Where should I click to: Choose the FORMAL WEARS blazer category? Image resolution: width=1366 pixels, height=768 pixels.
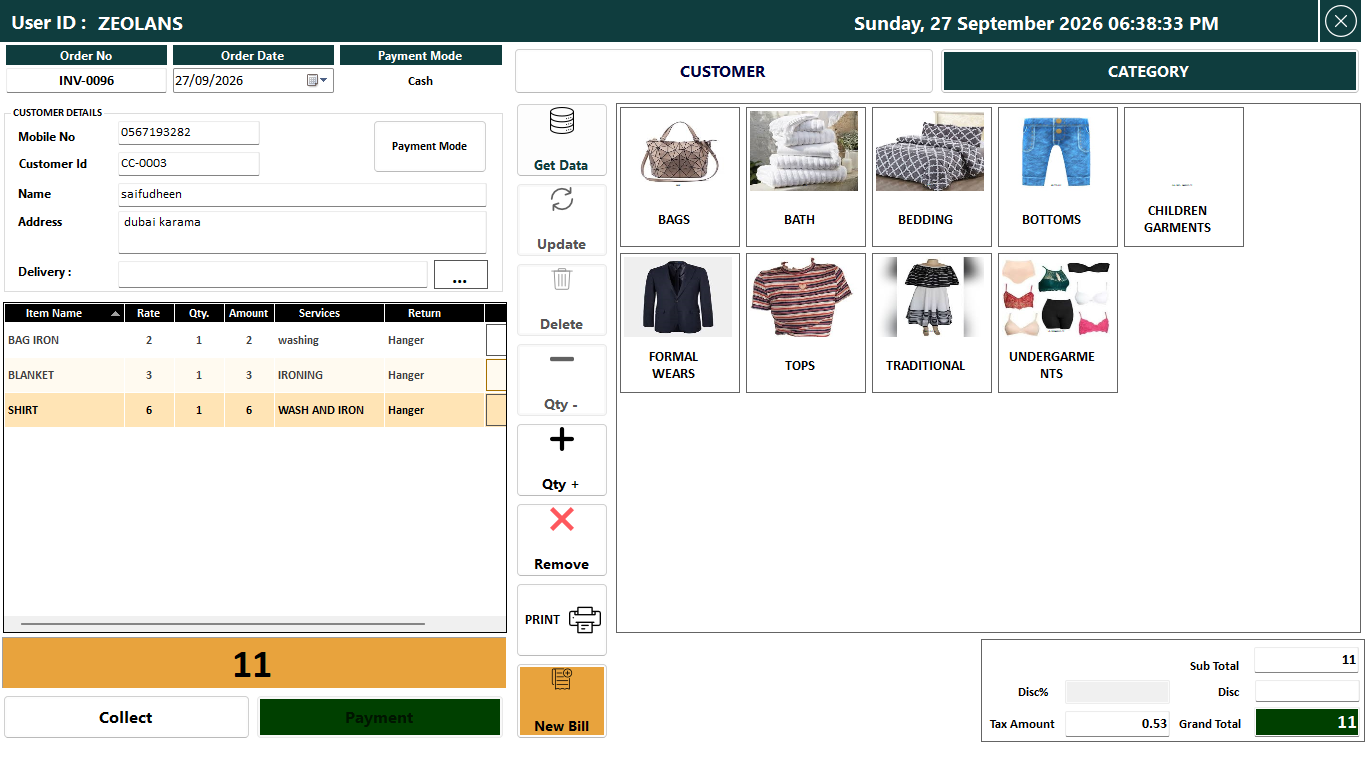click(680, 323)
